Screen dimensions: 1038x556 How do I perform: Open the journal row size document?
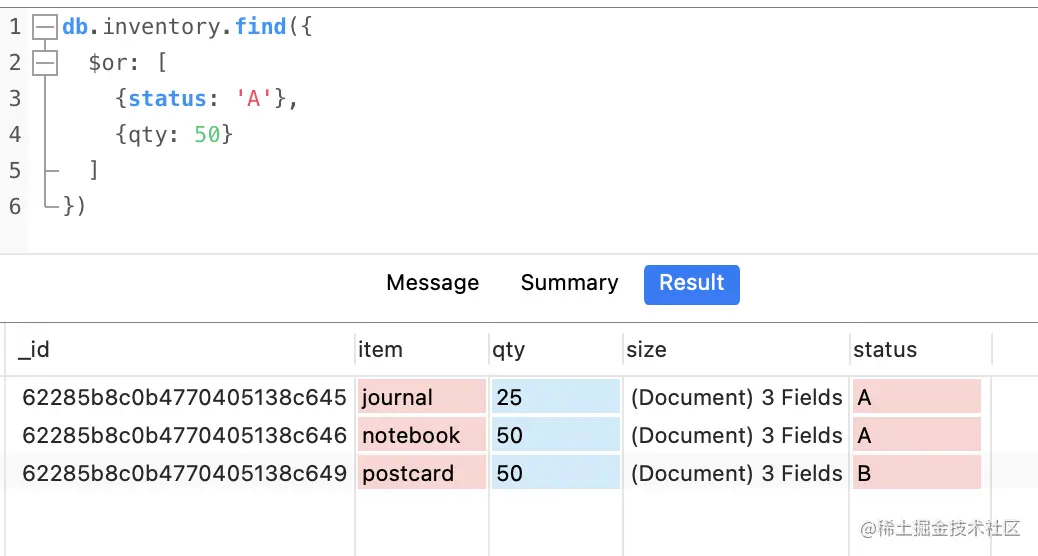click(736, 397)
